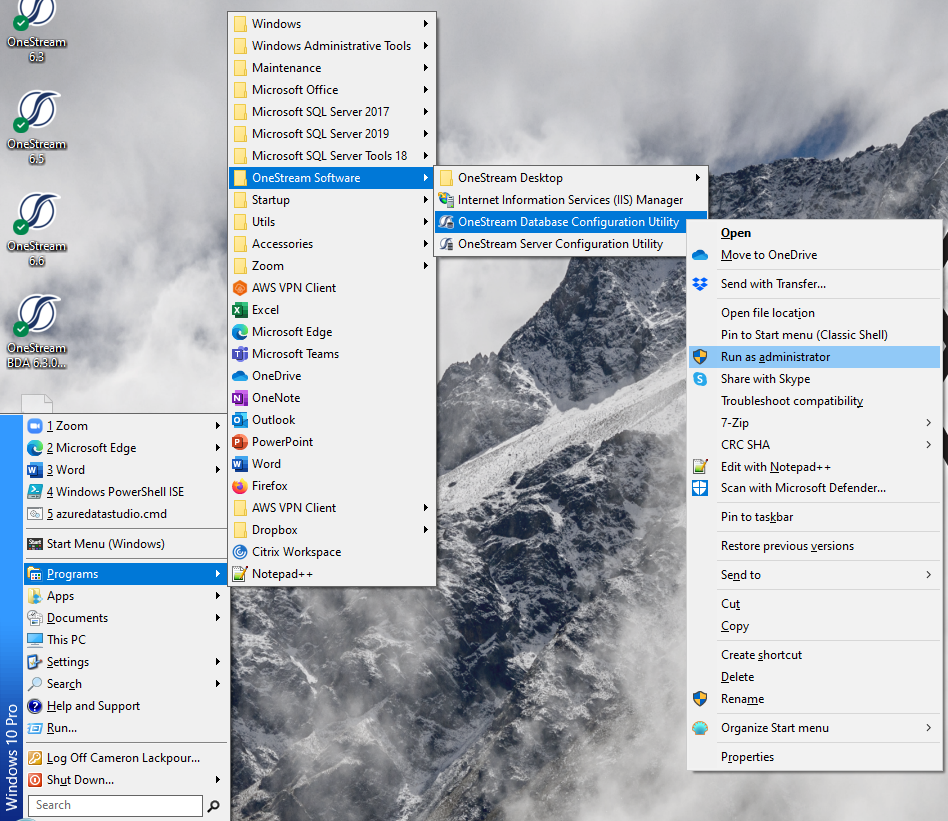
Task: Choose Open file location
Action: point(814,313)
